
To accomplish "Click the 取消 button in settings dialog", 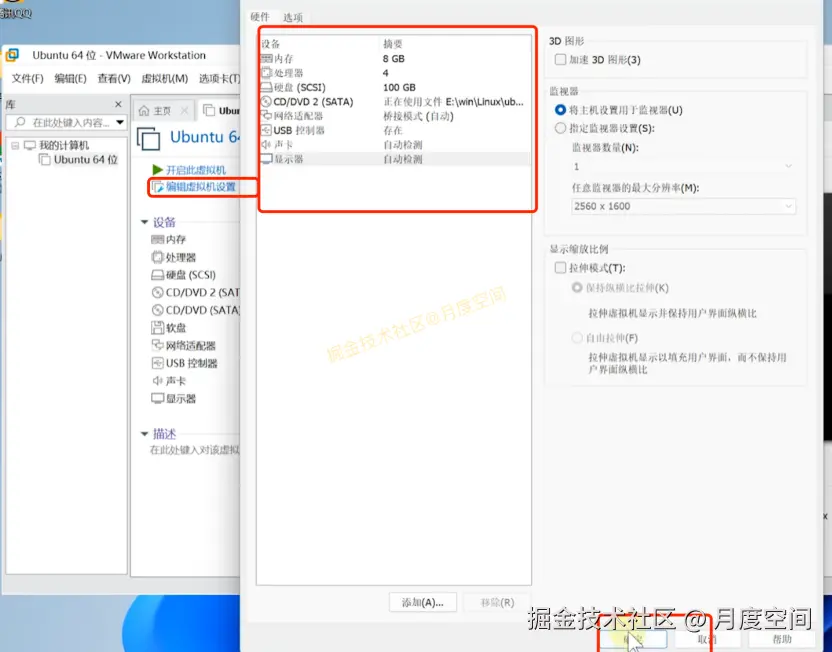I will (707, 639).
